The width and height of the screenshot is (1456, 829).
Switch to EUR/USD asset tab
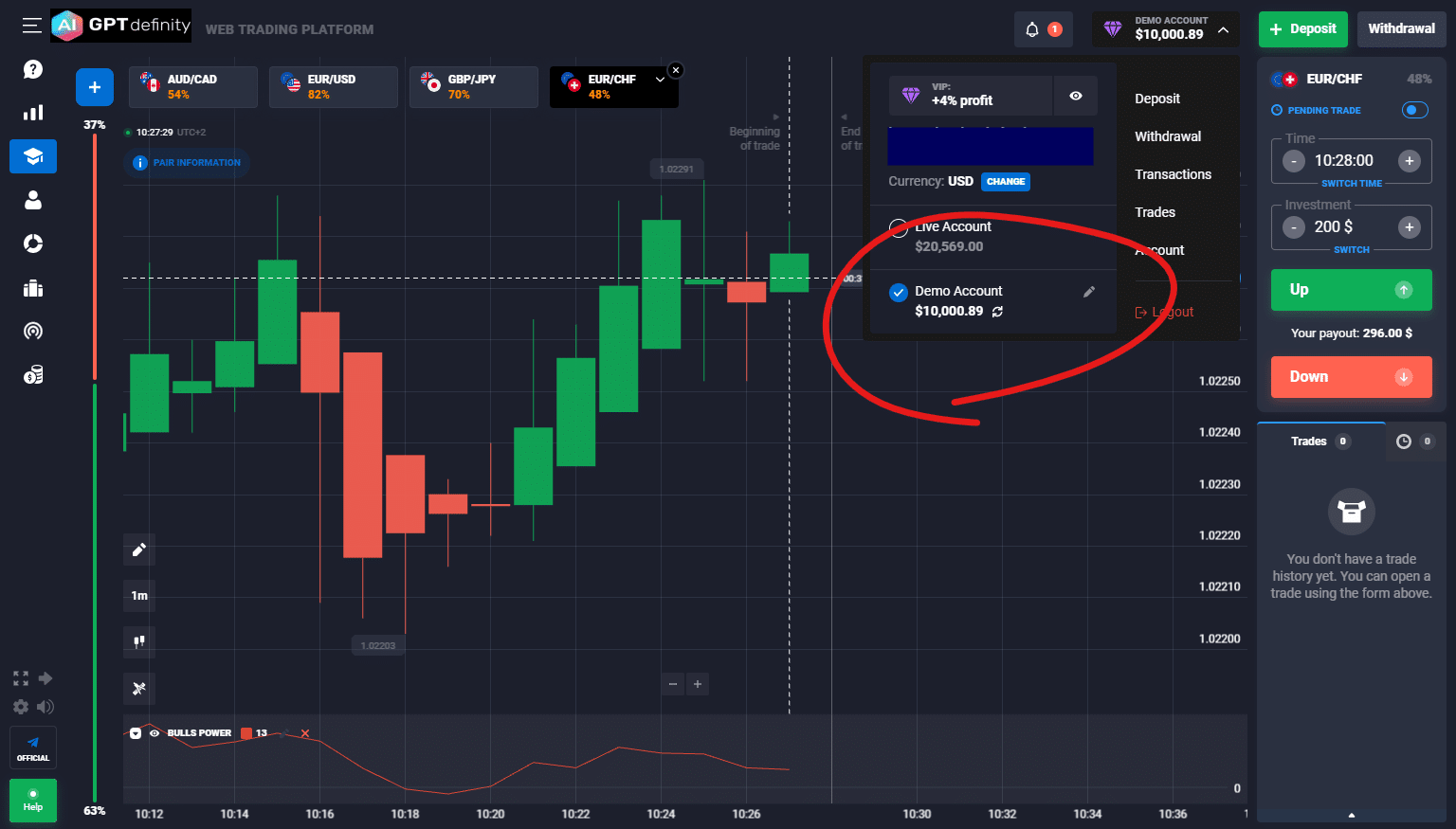333,87
